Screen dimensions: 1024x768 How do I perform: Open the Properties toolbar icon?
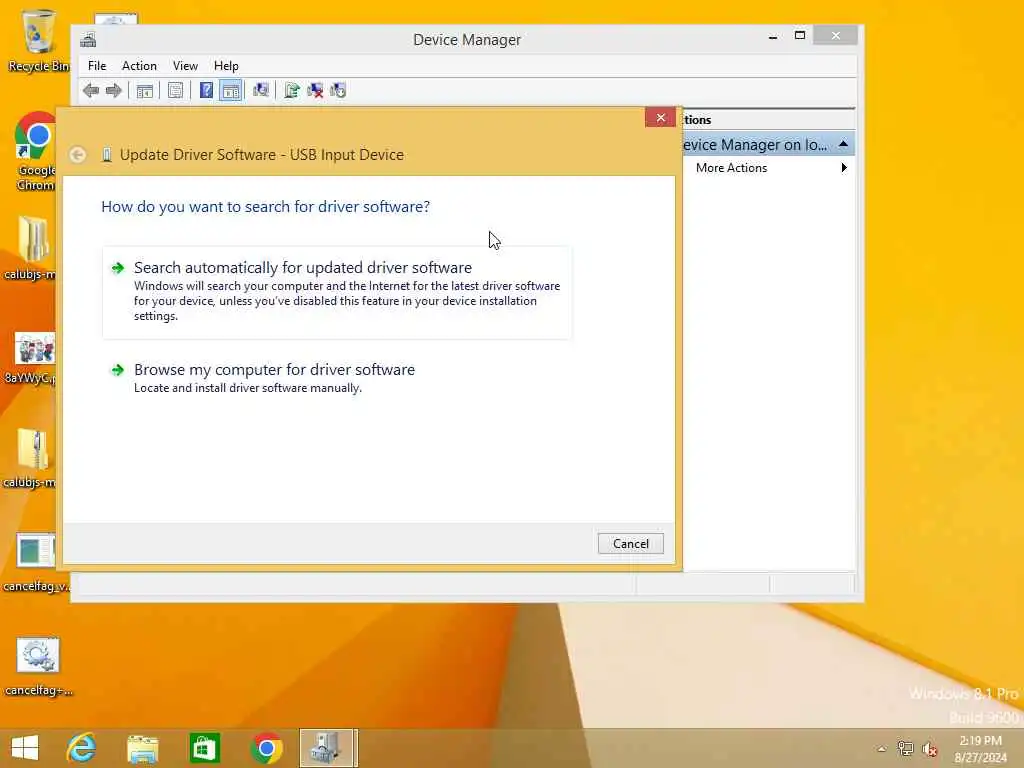(175, 90)
